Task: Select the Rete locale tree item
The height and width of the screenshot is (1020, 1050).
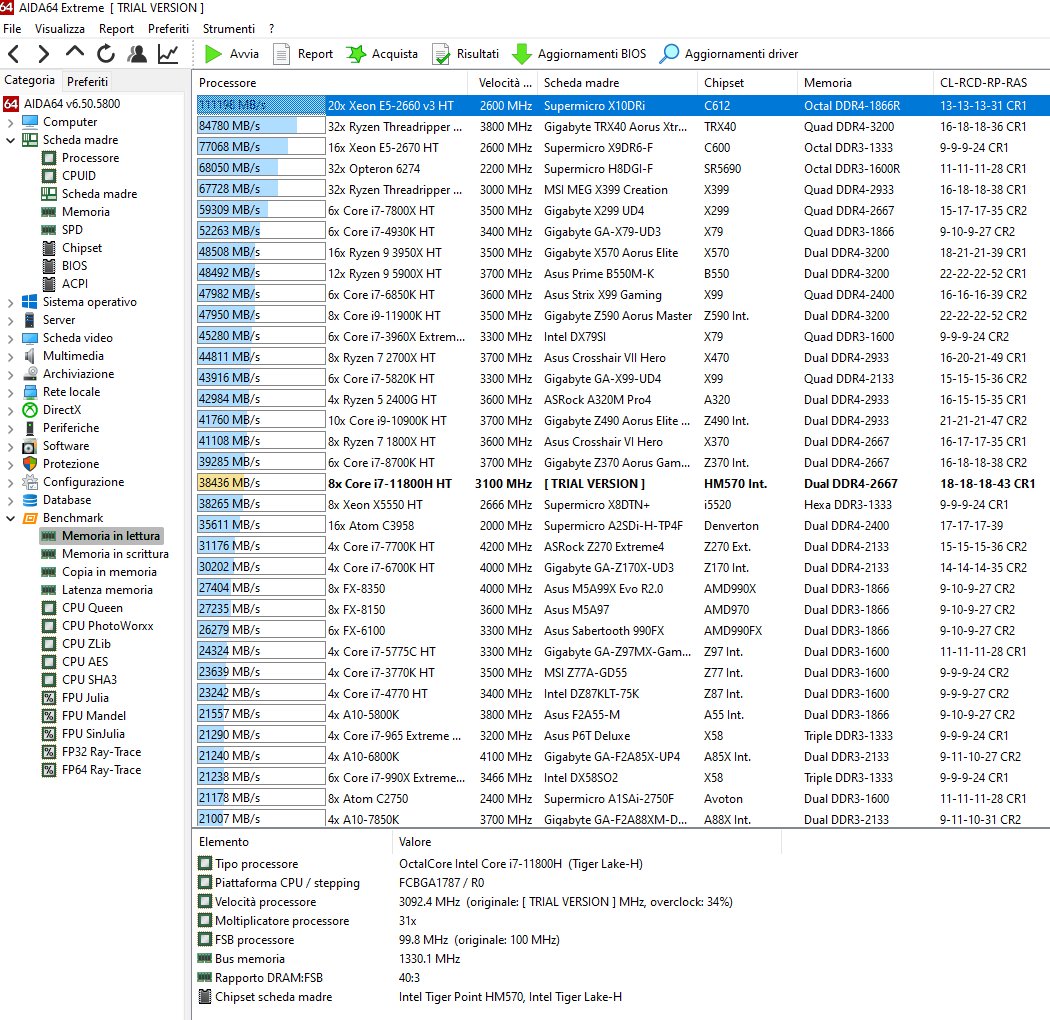Action: pos(72,392)
